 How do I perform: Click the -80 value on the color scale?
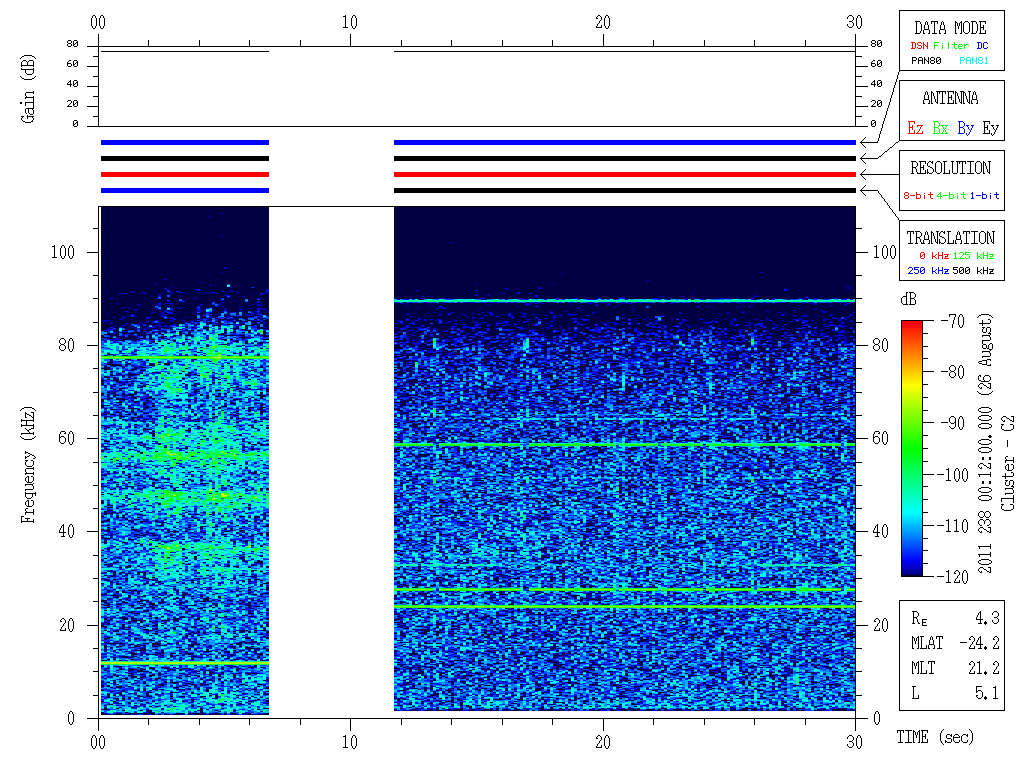tap(953, 372)
